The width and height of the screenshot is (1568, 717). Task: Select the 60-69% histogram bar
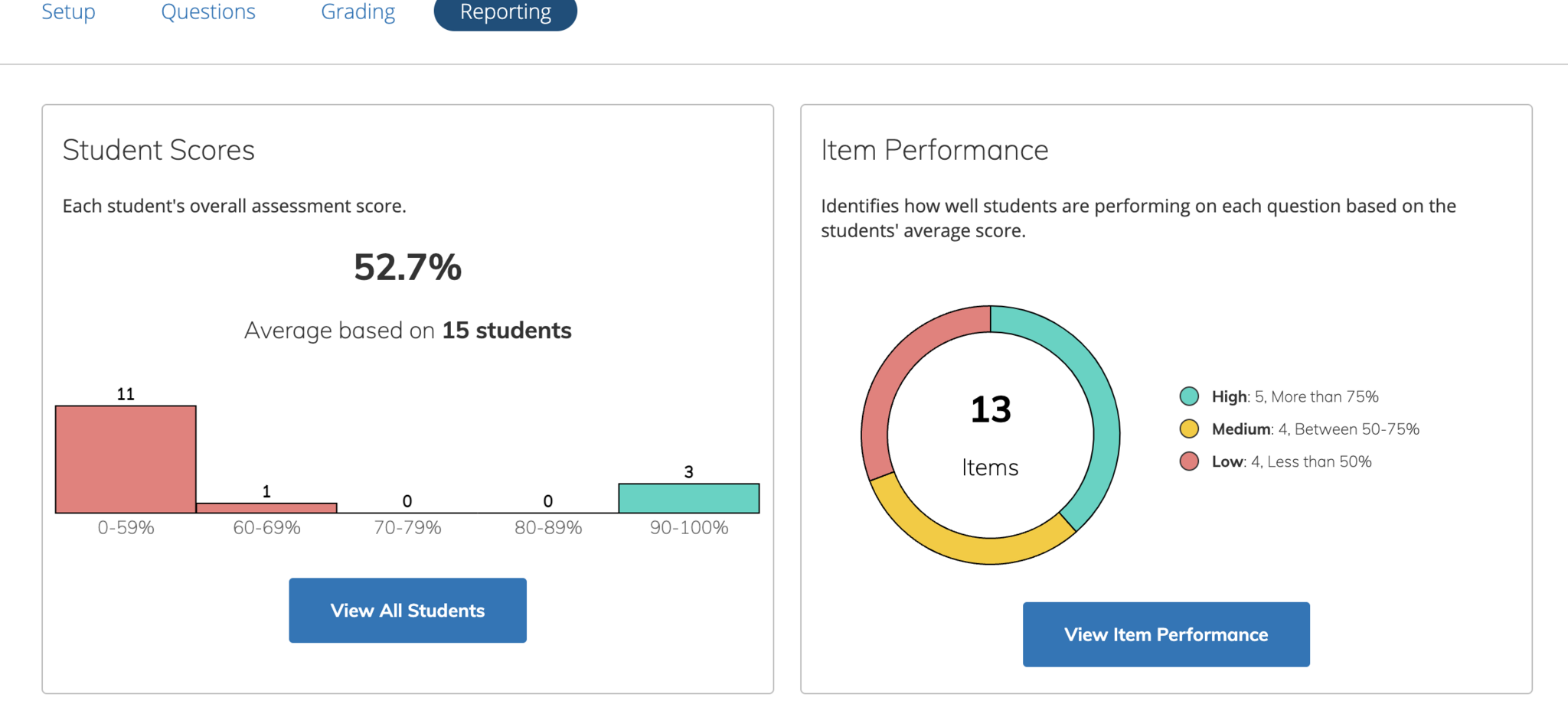(266, 507)
